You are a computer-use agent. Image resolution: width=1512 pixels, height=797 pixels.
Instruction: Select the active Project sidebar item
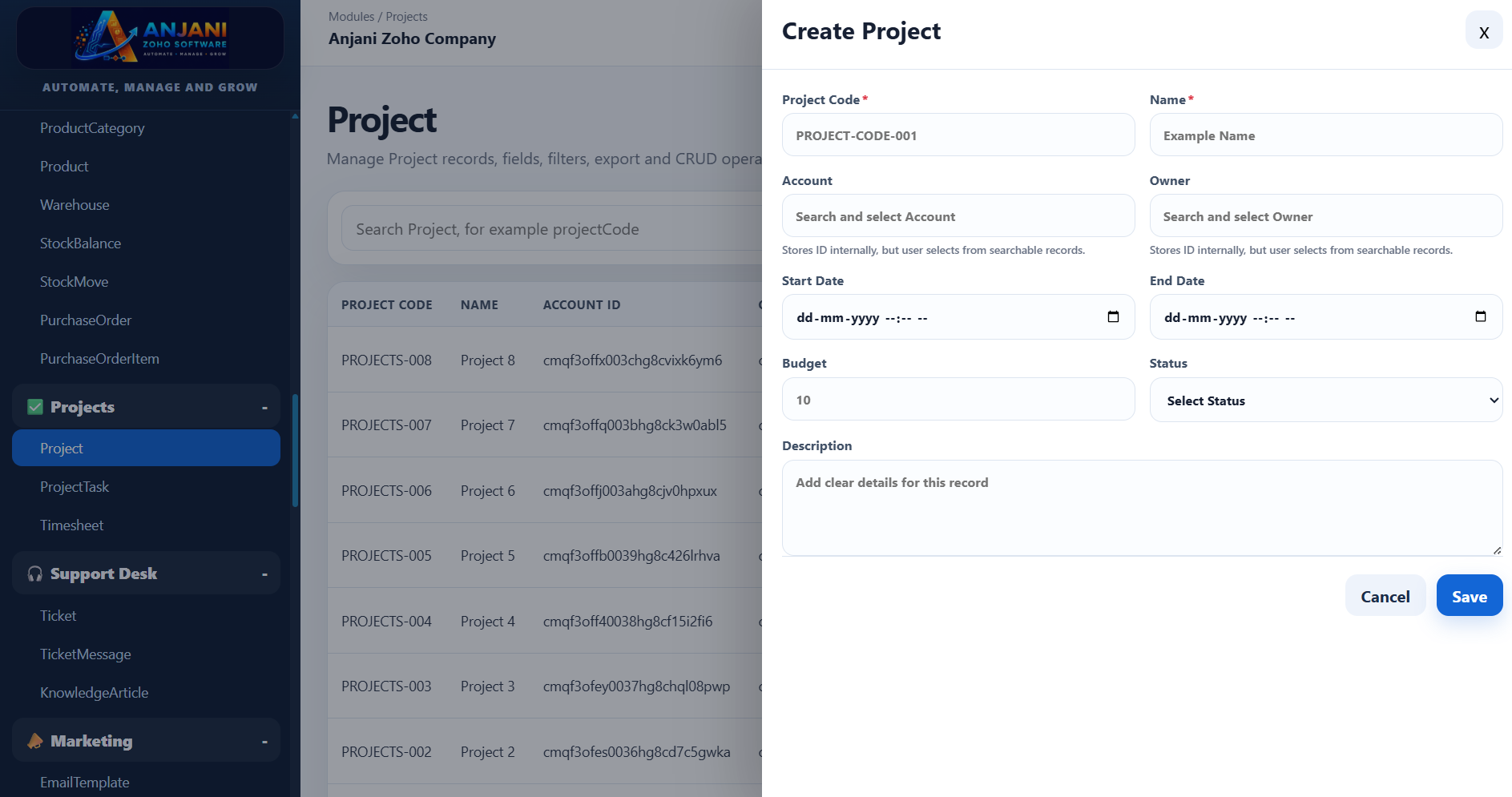click(x=146, y=448)
